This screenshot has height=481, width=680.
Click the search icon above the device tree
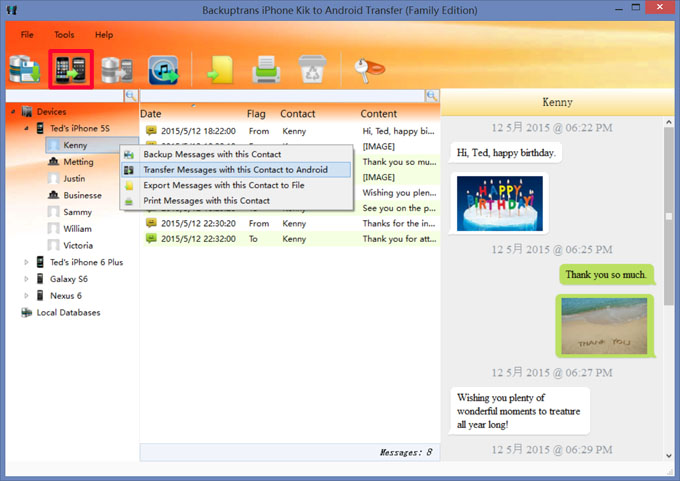tap(131, 95)
